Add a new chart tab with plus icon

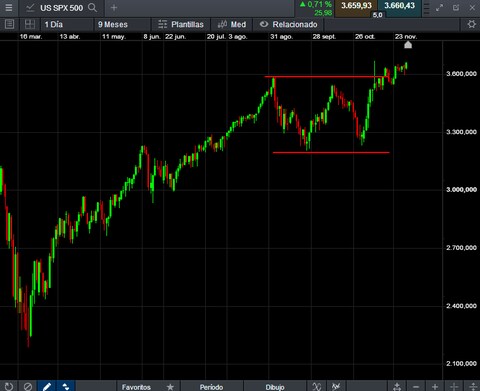point(114,7)
